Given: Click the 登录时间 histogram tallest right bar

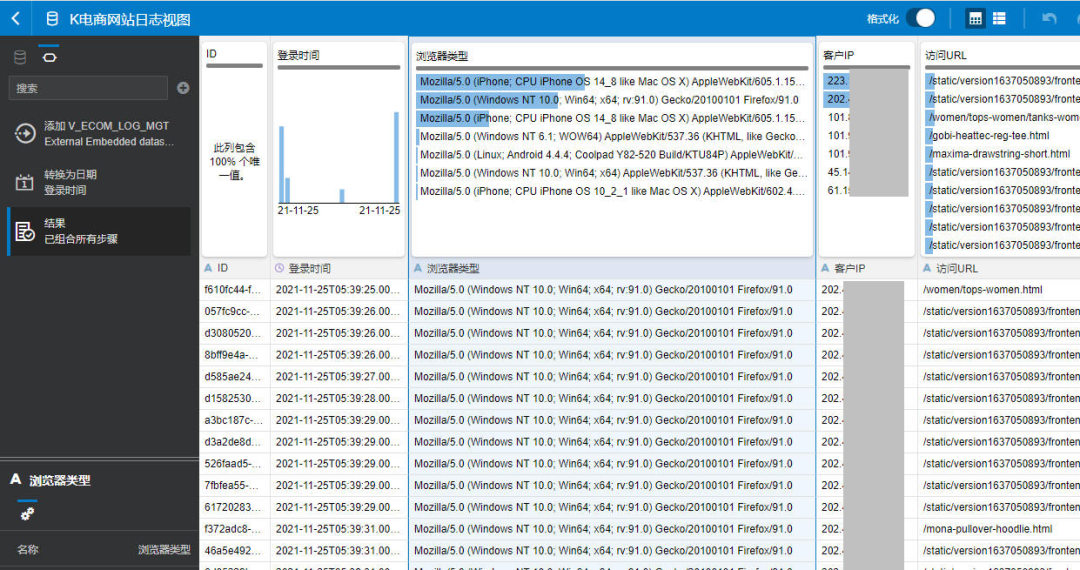Looking at the screenshot, I should point(397,157).
